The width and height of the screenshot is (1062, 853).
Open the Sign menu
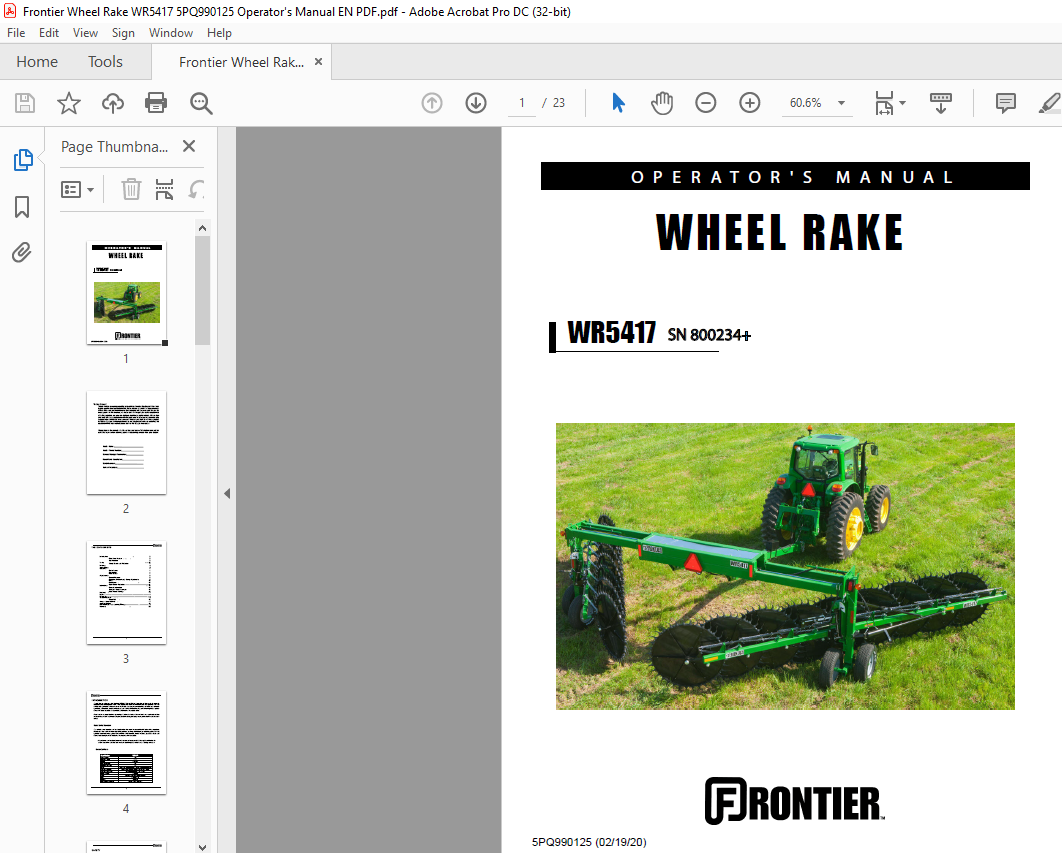[x=123, y=33]
